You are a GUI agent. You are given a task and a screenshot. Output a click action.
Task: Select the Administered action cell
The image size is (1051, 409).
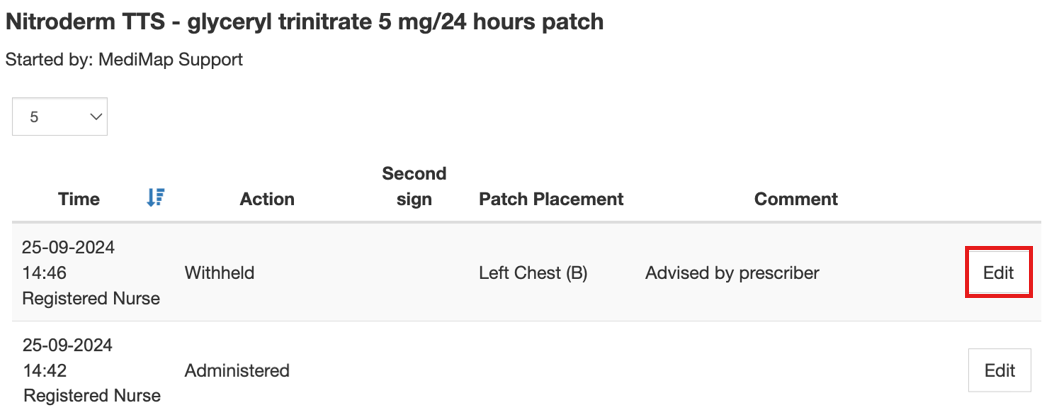(237, 371)
